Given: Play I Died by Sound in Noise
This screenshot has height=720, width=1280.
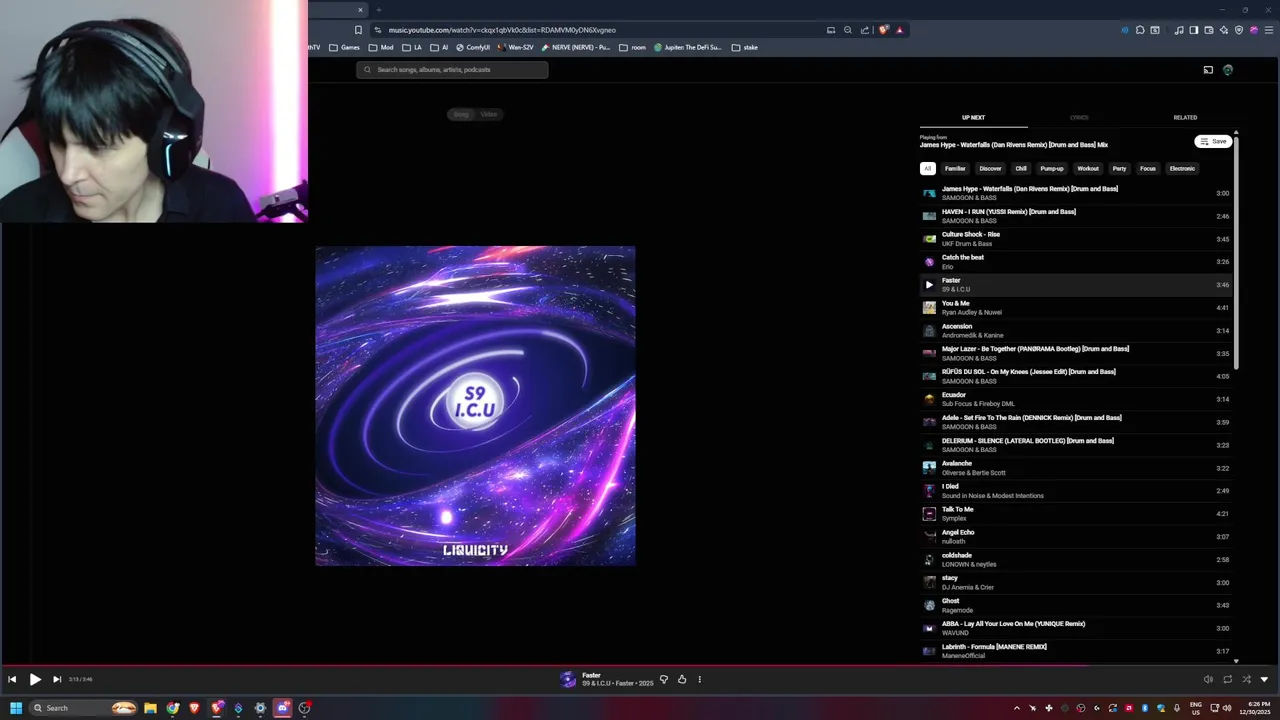Looking at the screenshot, I should 1076,491.
